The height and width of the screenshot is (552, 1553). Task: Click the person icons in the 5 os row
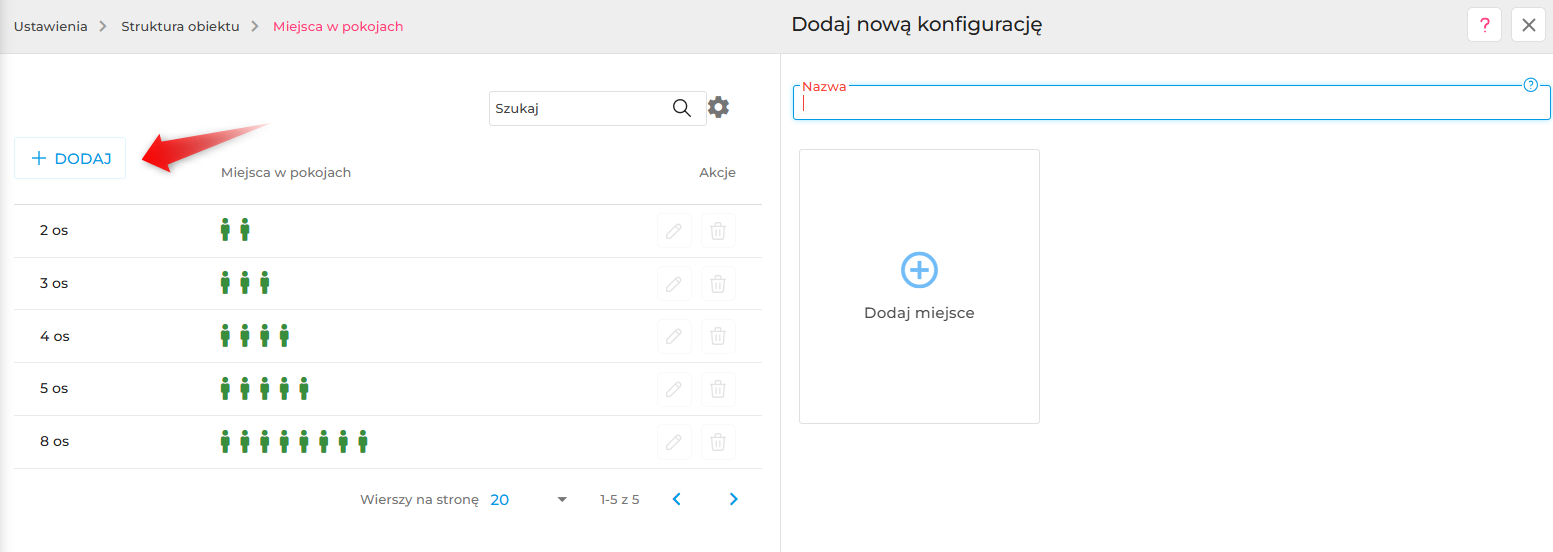(x=265, y=388)
